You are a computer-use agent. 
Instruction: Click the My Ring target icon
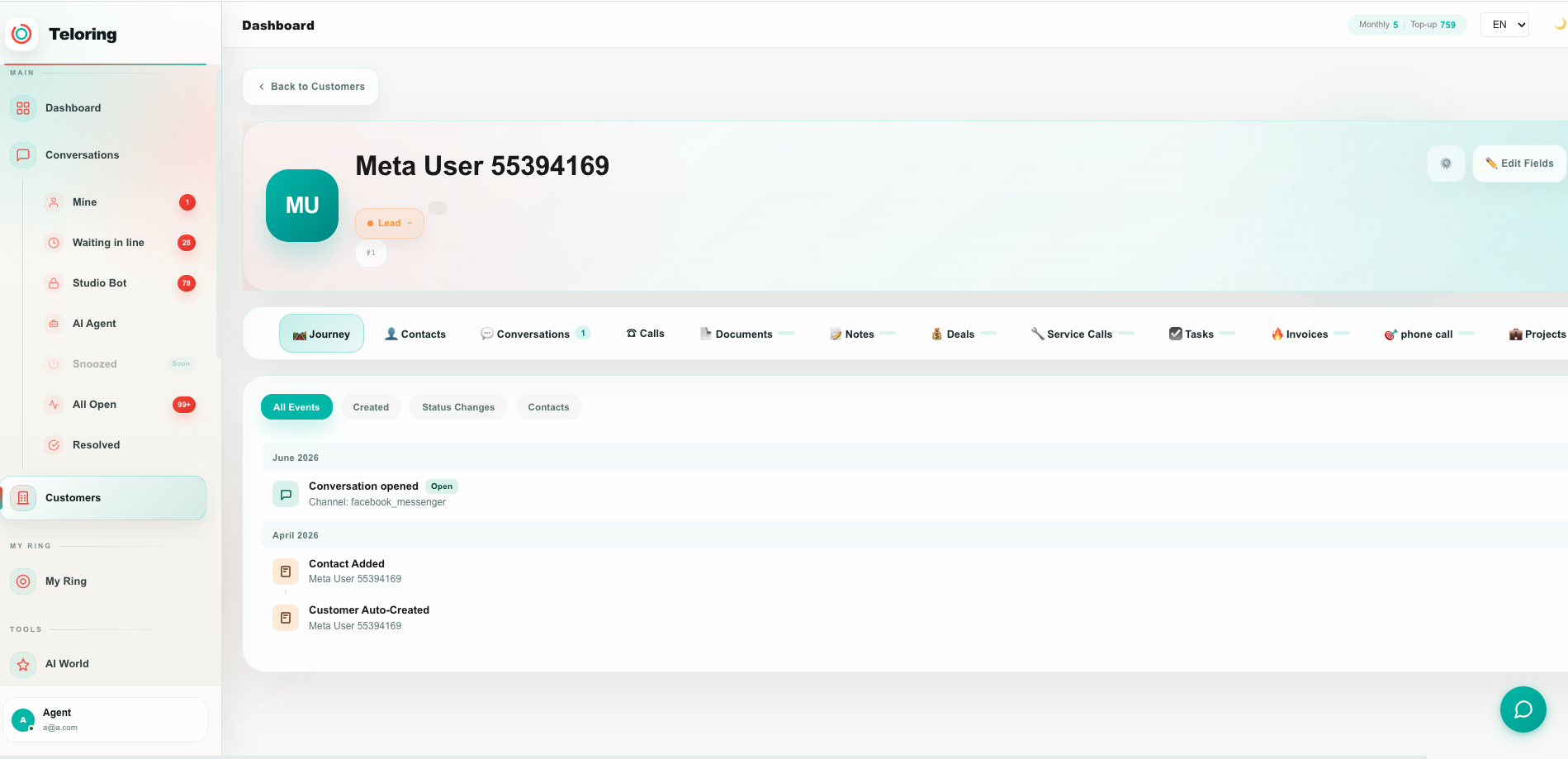point(23,581)
